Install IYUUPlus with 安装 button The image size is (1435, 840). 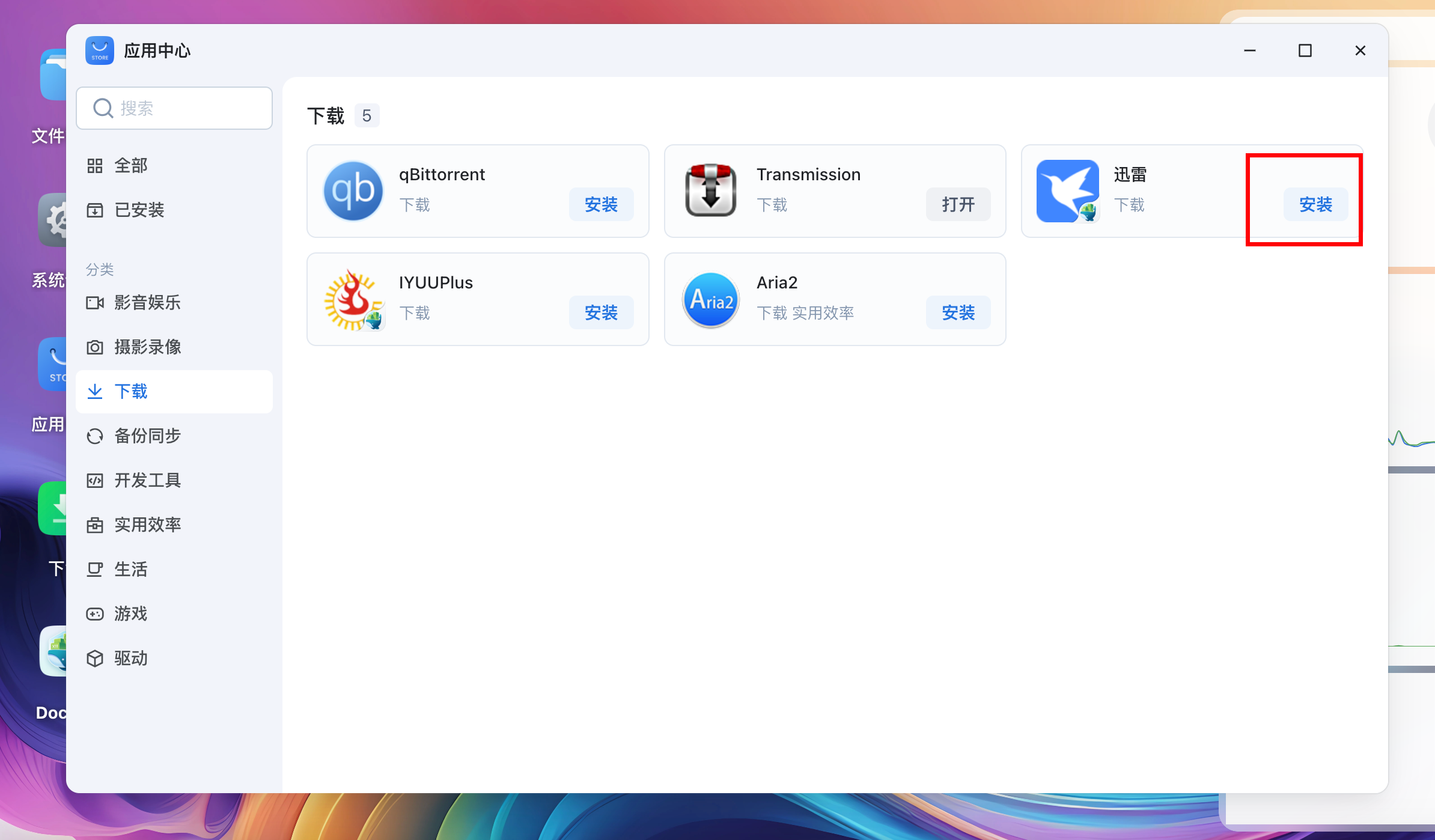[x=602, y=312]
